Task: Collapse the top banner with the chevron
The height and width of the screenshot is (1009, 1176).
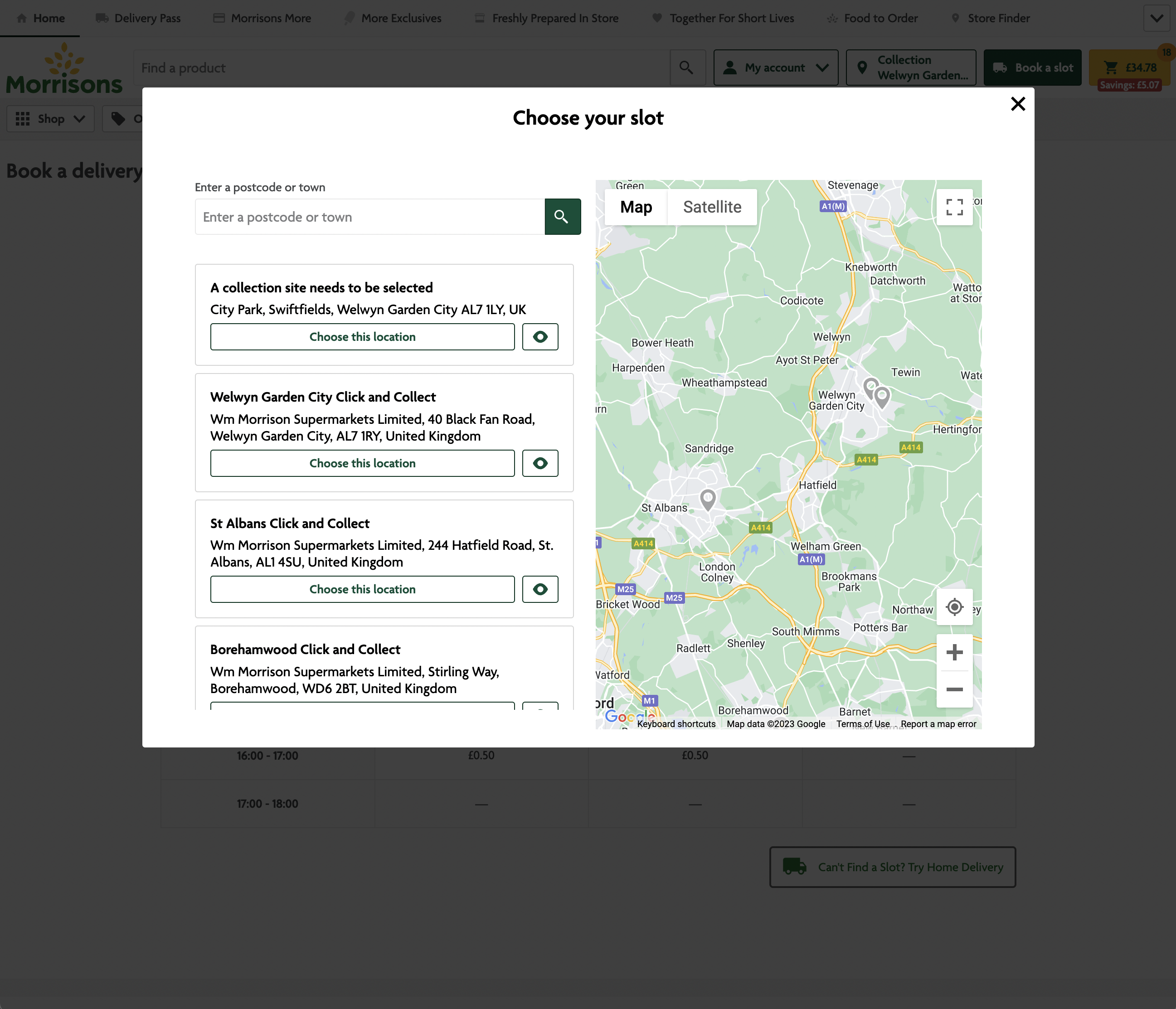Action: [x=1156, y=18]
